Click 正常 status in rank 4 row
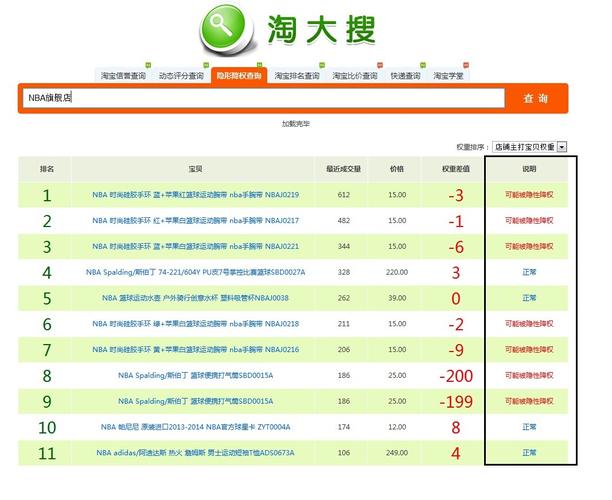This screenshot has height=500, width=612. coord(529,272)
